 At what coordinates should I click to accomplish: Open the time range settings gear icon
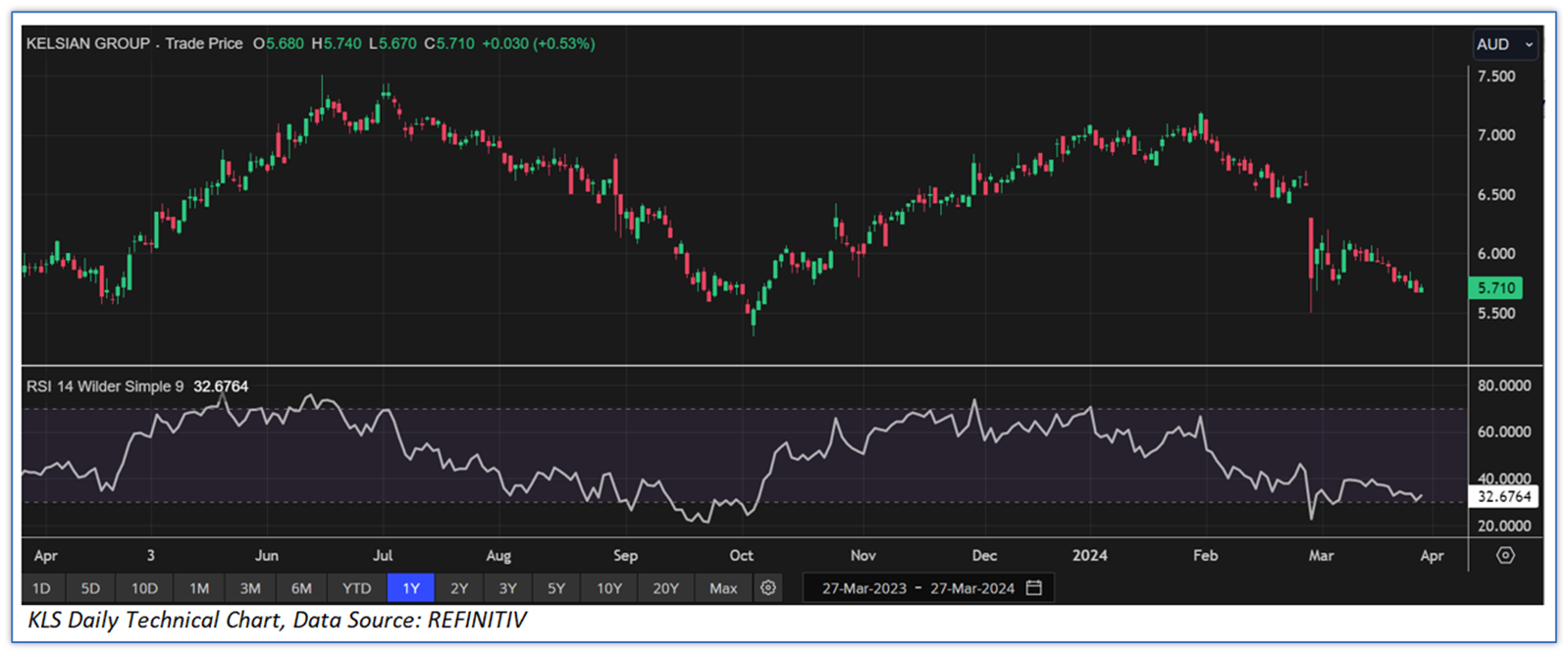pos(768,588)
